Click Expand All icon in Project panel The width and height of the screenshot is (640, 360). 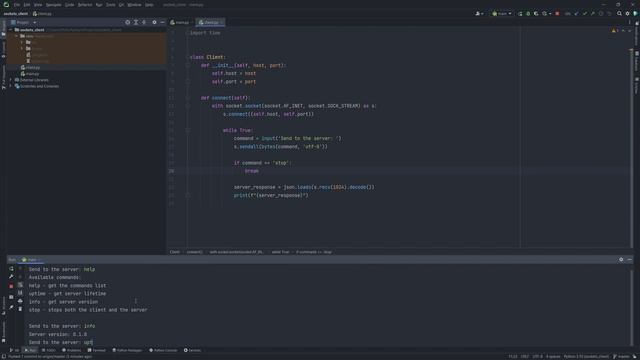click(x=136, y=22)
